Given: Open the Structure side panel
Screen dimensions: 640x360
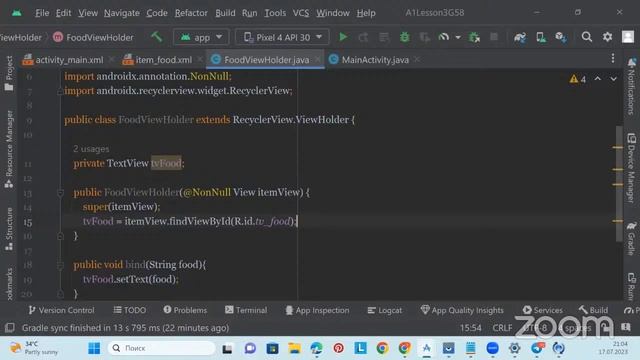Looking at the screenshot, I should click(9, 229).
